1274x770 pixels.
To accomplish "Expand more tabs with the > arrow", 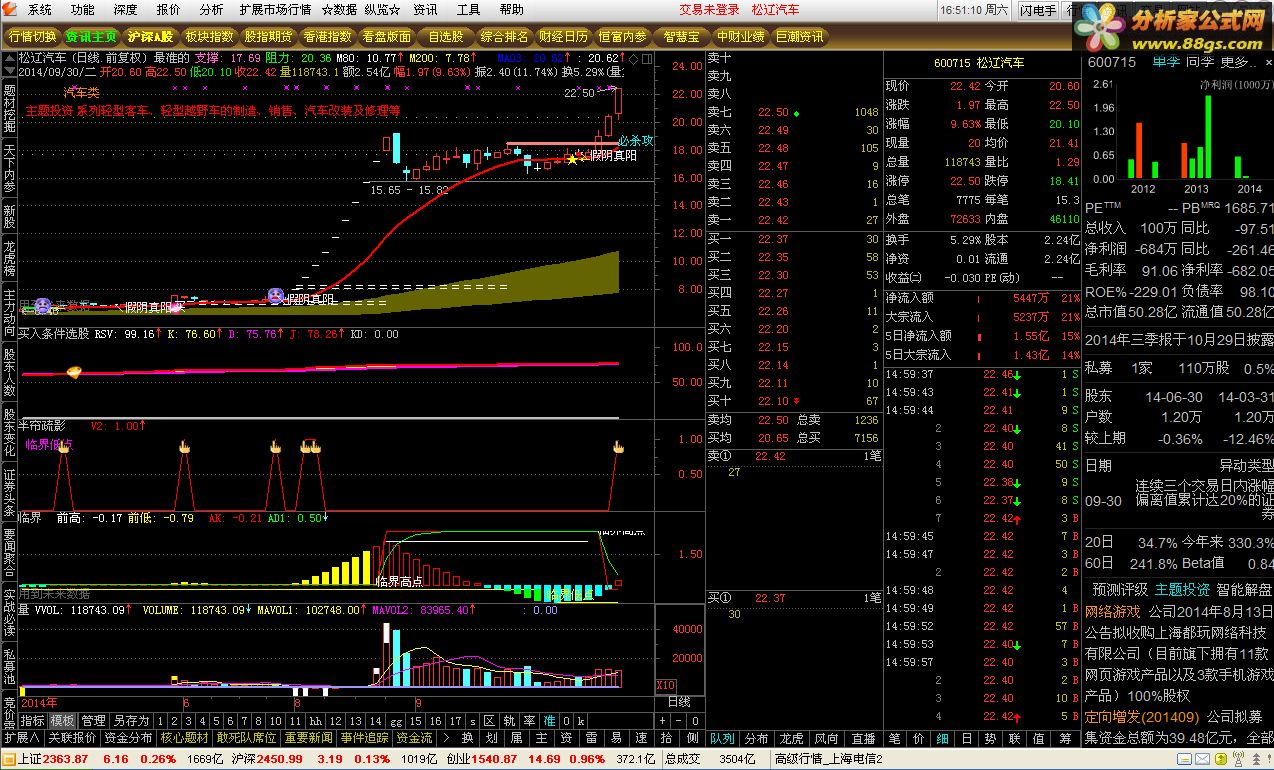I will (445, 738).
